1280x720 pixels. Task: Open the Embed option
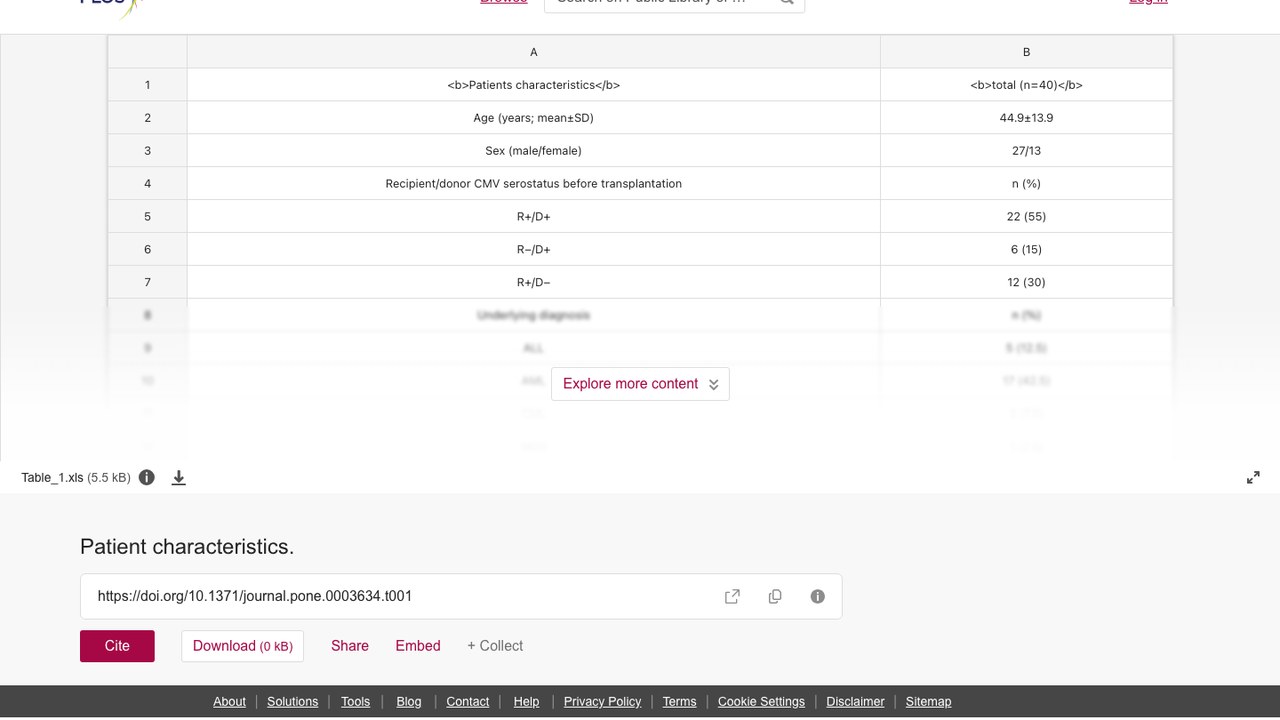[x=418, y=646]
